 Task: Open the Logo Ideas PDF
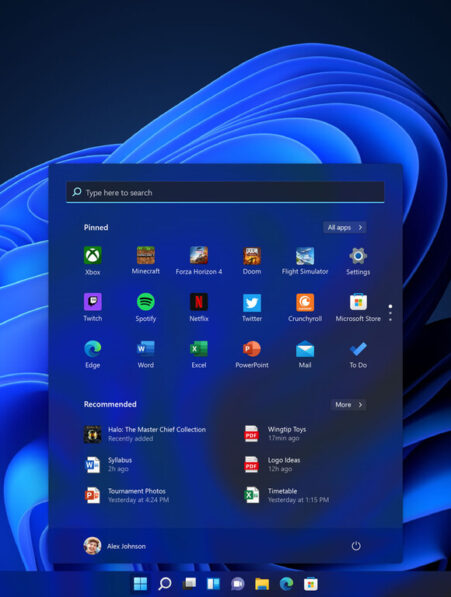pos(272,465)
